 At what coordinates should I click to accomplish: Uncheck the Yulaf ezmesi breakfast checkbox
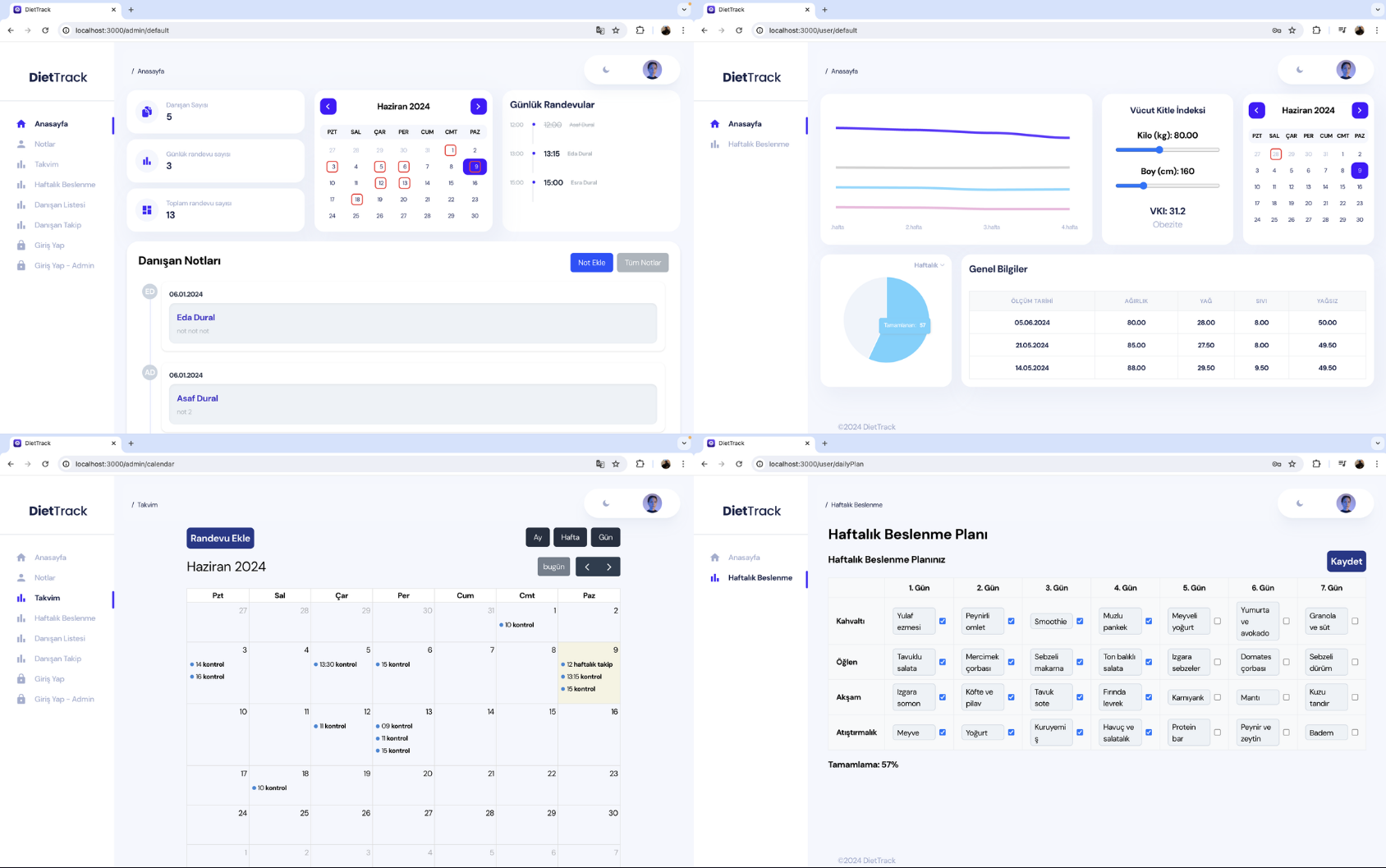[943, 622]
